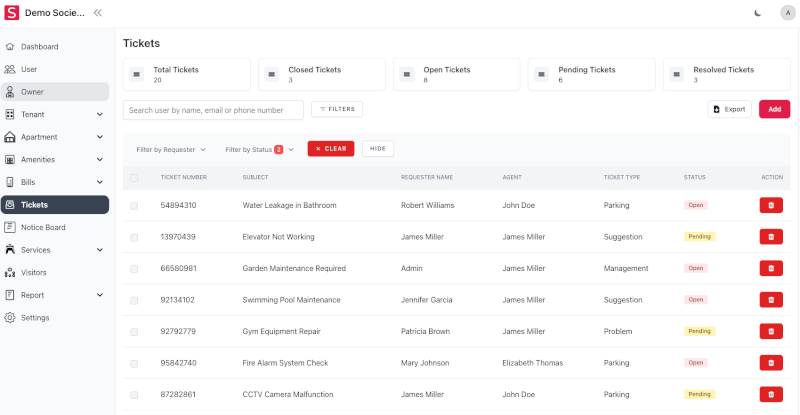Delete the Swimming Pool Maintenance ticket

point(771,300)
